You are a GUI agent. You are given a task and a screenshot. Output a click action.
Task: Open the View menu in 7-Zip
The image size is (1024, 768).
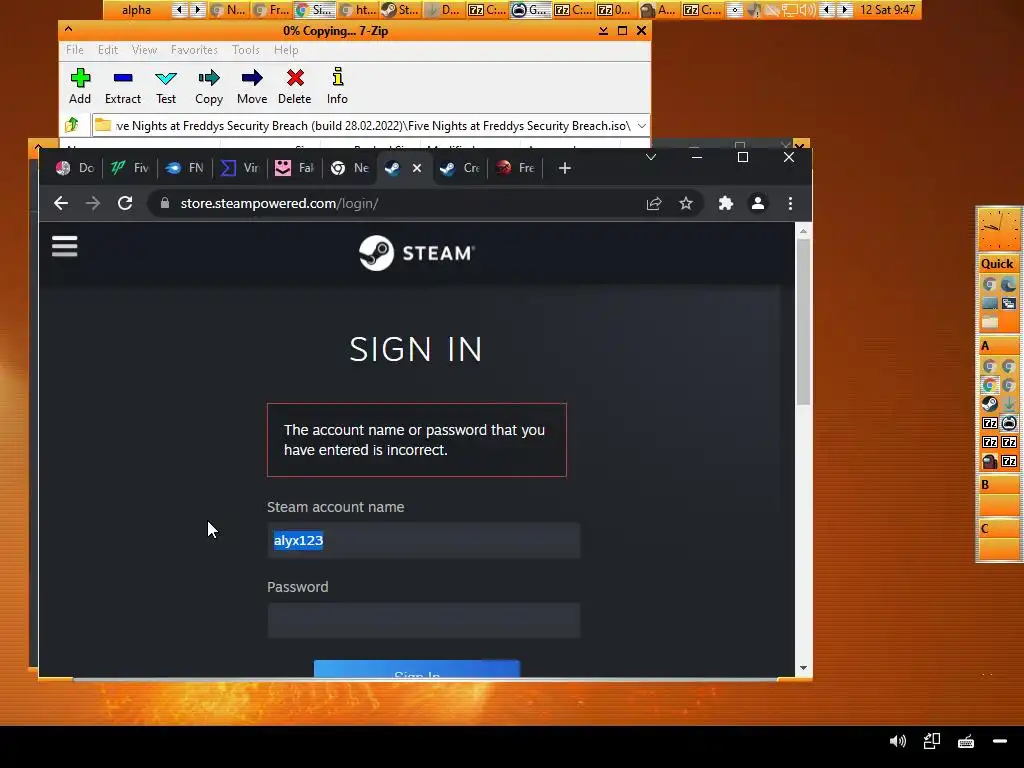144,50
